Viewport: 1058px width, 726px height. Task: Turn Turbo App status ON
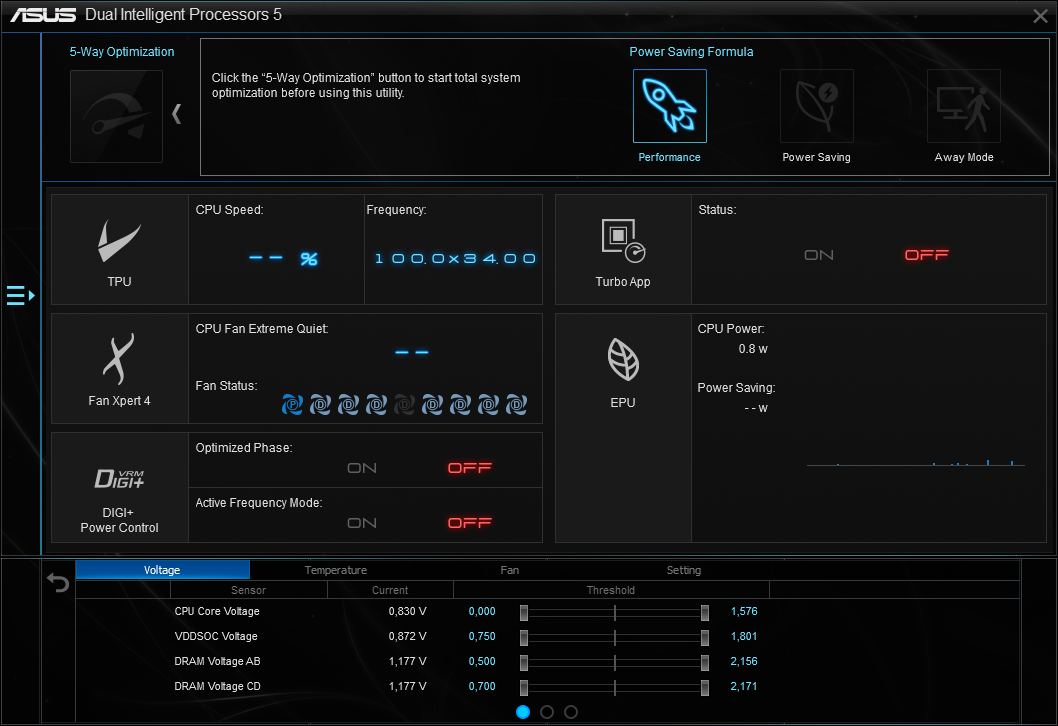(818, 255)
